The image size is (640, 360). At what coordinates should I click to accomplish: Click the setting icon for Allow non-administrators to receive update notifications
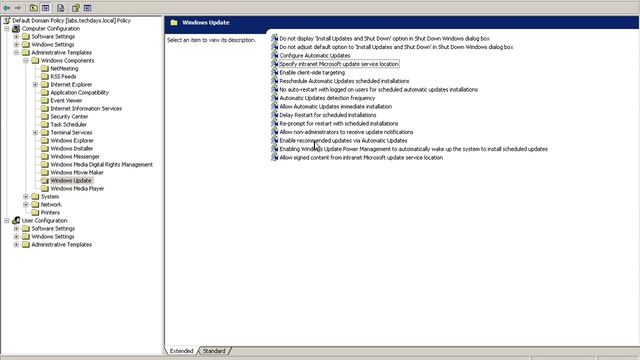[x=274, y=132]
